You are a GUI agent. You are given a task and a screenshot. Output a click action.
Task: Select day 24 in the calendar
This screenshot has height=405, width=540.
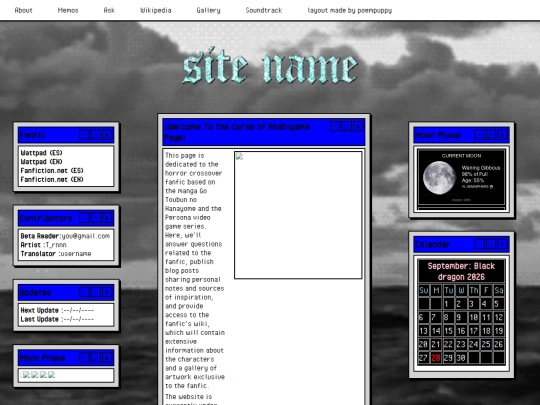[x=474, y=344]
